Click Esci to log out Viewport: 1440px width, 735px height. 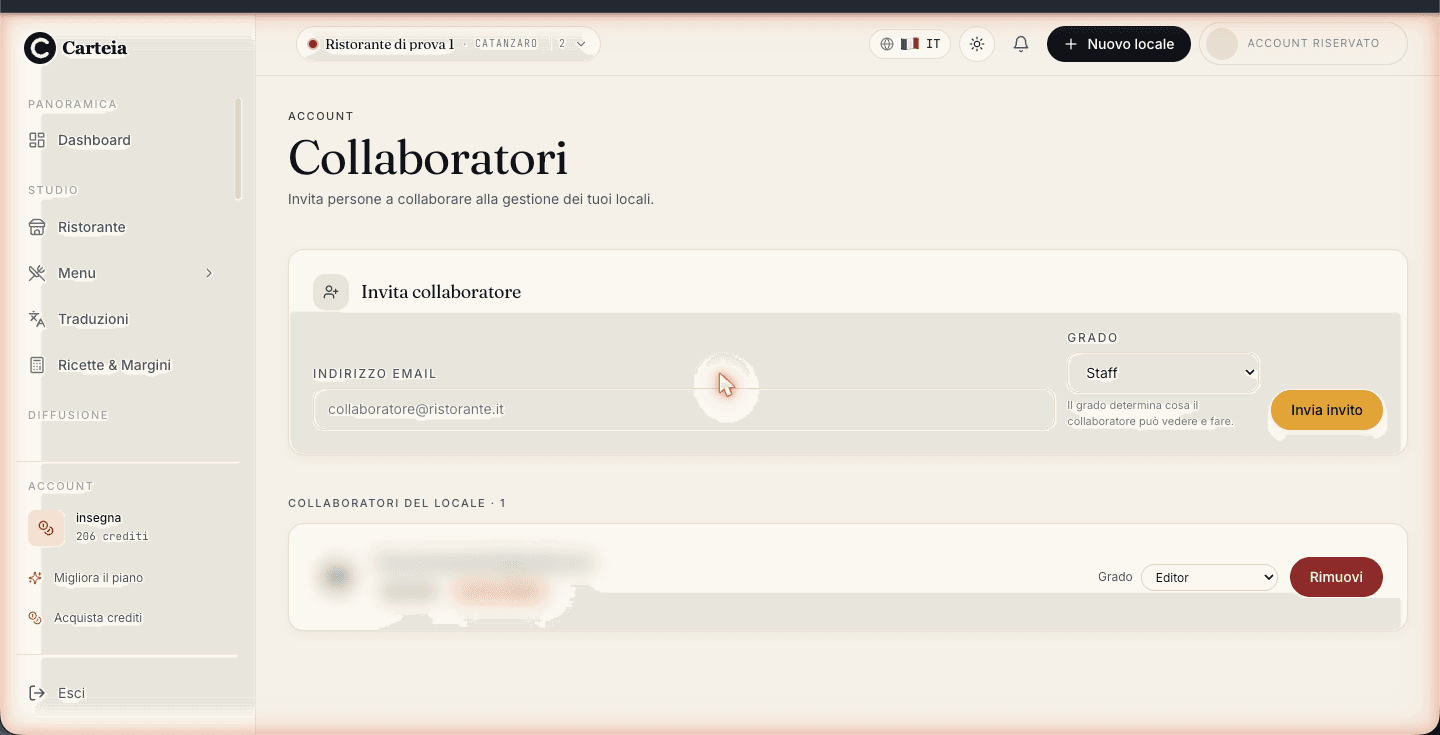tap(71, 693)
